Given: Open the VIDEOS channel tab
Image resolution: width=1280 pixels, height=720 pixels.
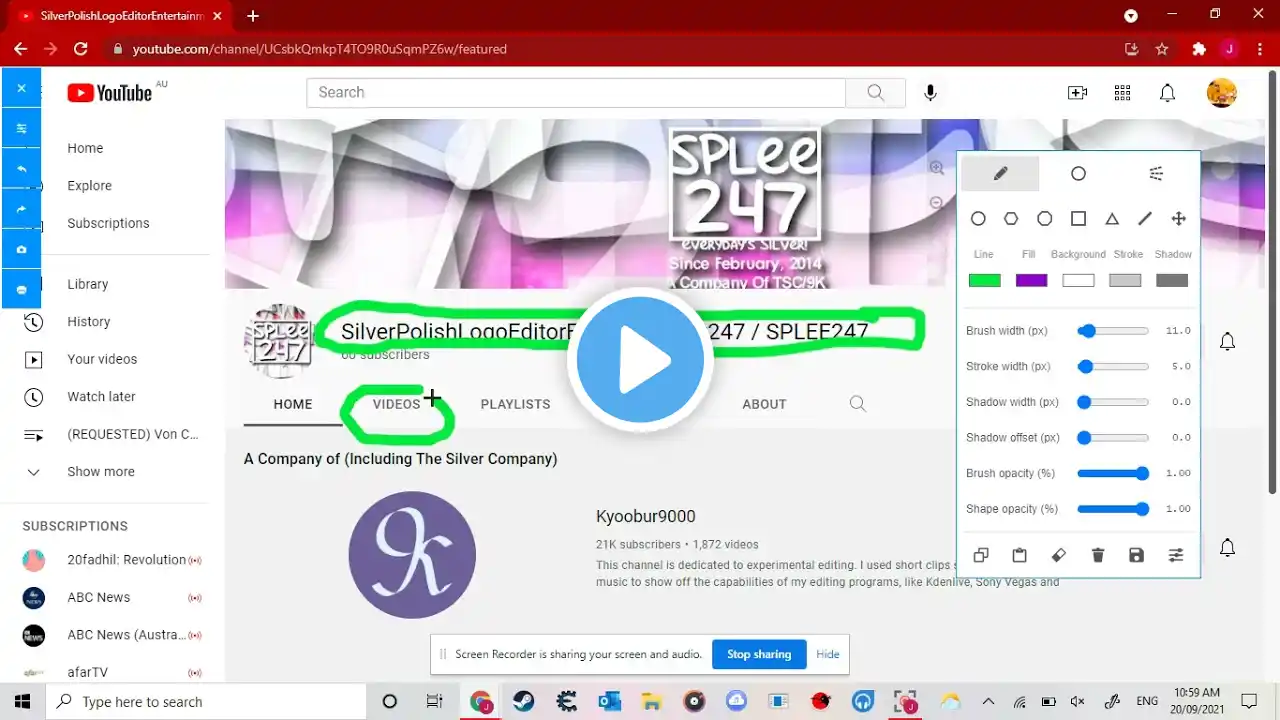Looking at the screenshot, I should click(x=397, y=404).
